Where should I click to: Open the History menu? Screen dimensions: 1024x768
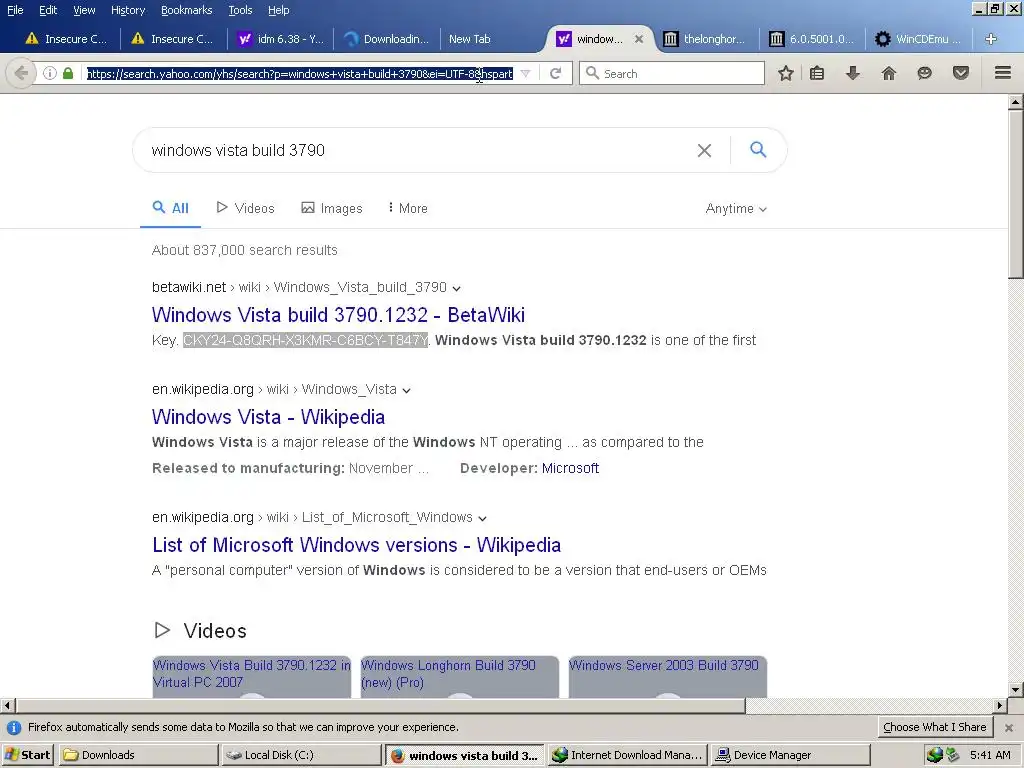tap(127, 10)
